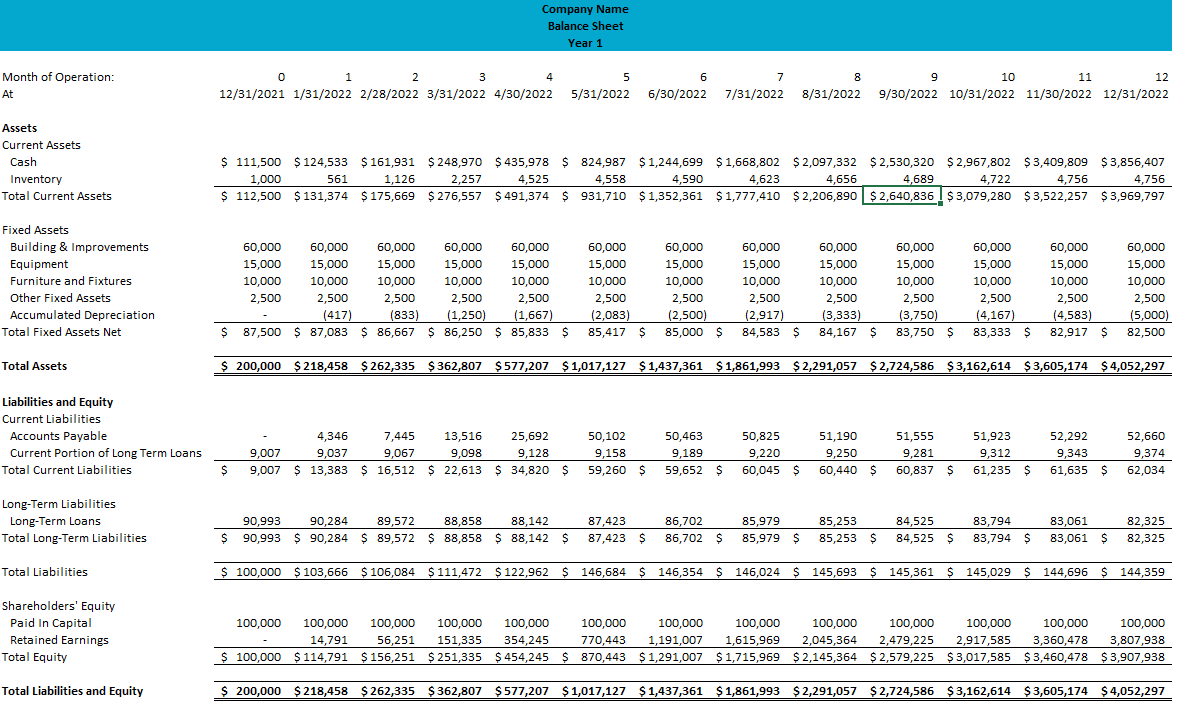Click the Month of Operation label
This screenshot has height=707, width=1179.
59,77
